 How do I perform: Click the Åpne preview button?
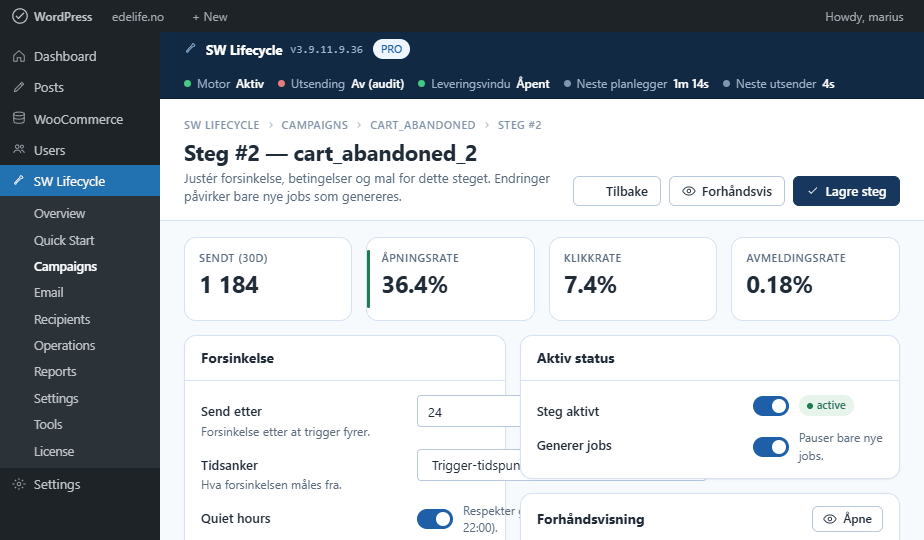click(847, 519)
